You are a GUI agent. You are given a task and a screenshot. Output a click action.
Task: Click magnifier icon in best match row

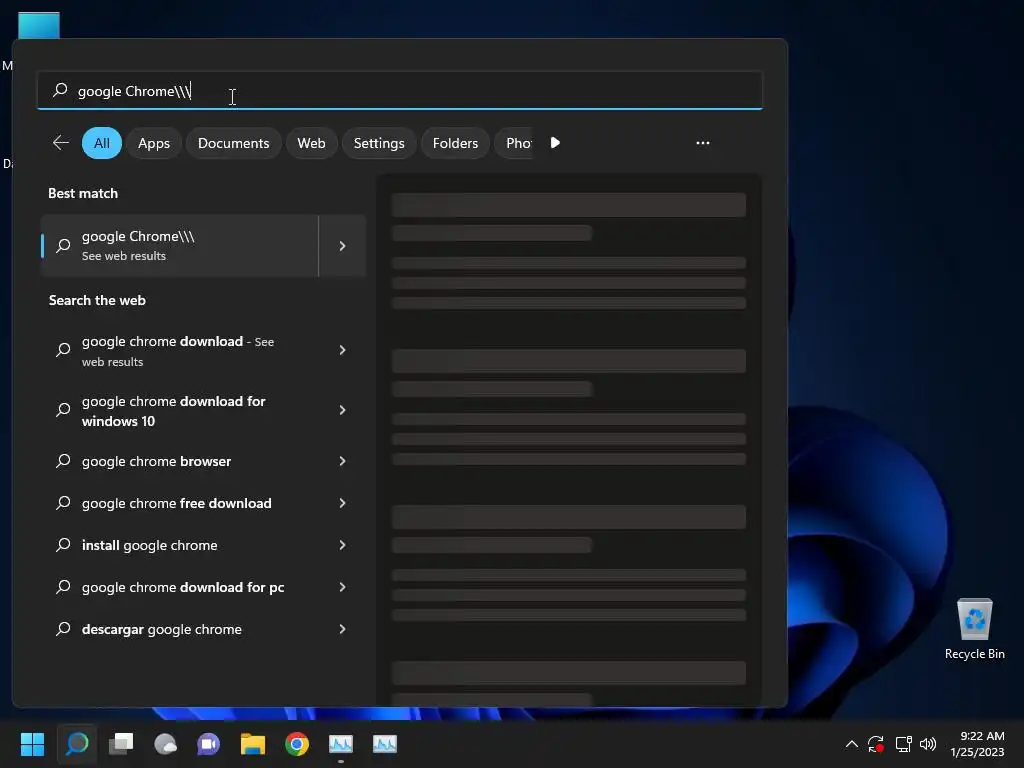coord(63,246)
